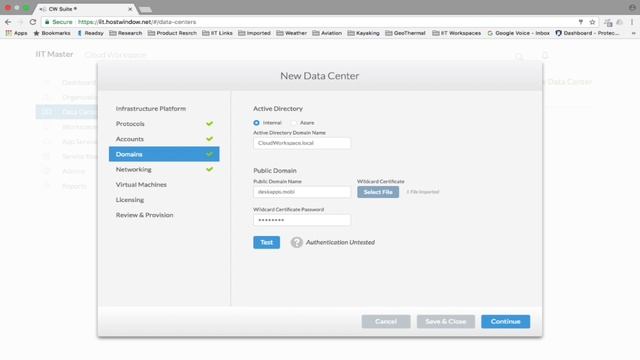Viewport: 640px width, 360px height.
Task: Open Bookmarks star folder in bookmarks bar
Action: (52, 33)
